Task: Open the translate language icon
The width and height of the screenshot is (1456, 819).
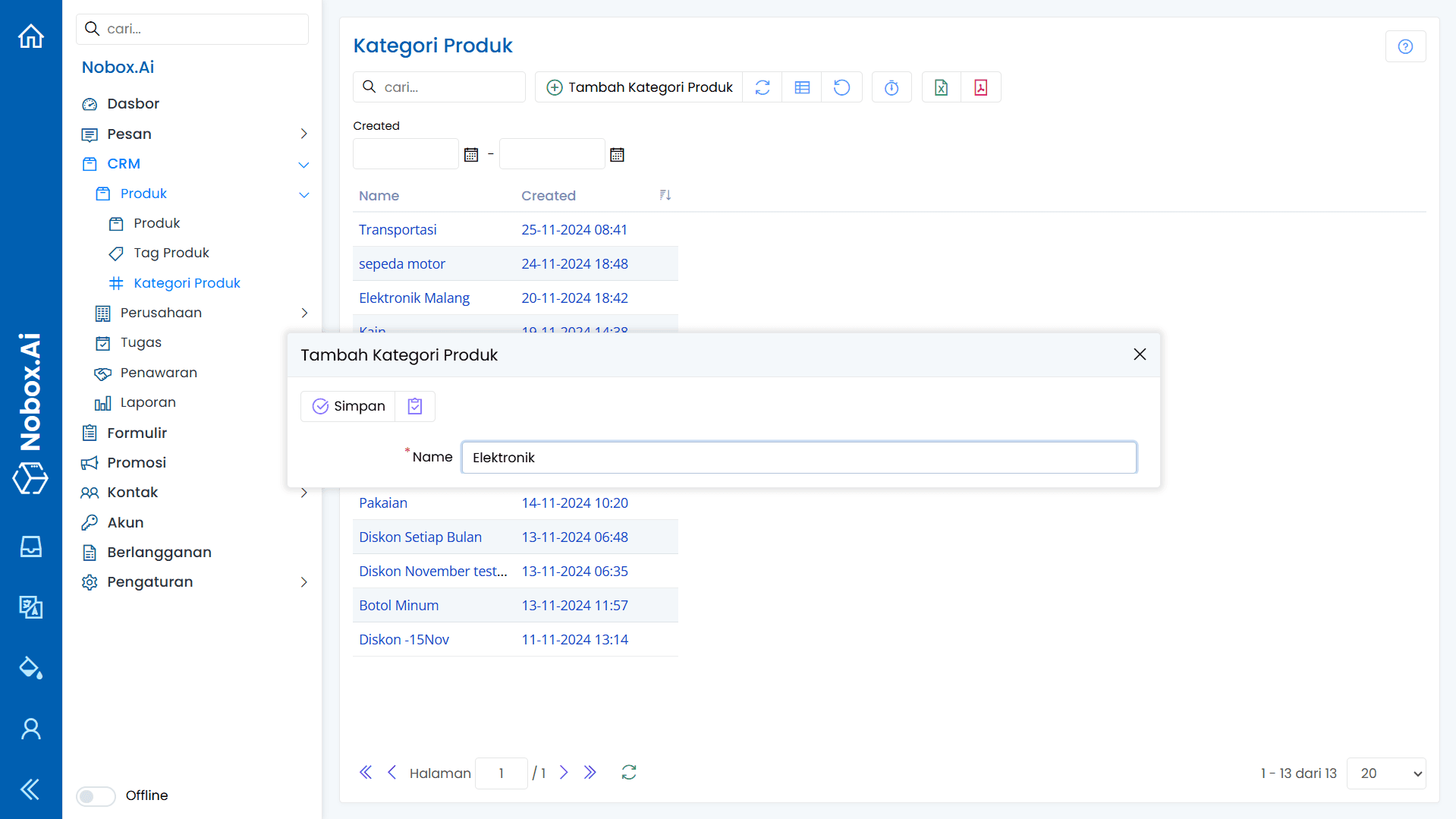Action: pos(30,606)
